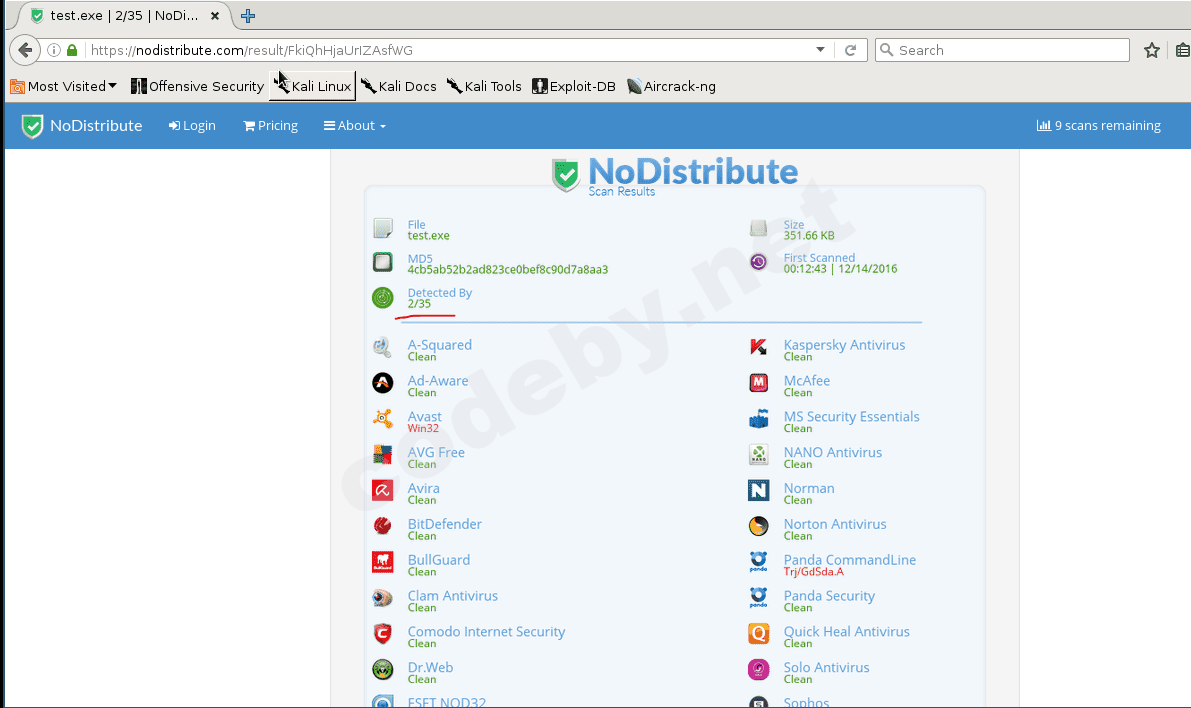Viewport: 1191px width, 708px height.
Task: Click the MD5 chip icon
Action: 383,262
